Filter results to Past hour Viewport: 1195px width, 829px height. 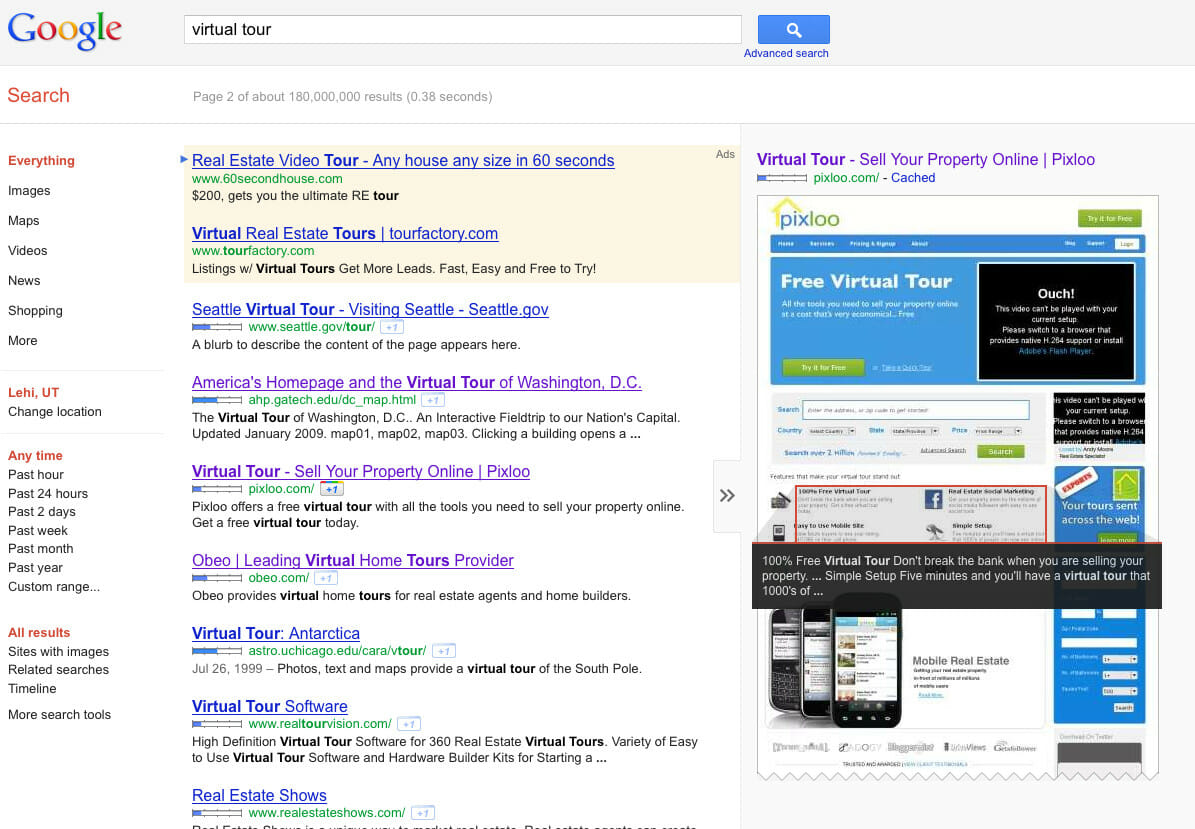pos(36,475)
